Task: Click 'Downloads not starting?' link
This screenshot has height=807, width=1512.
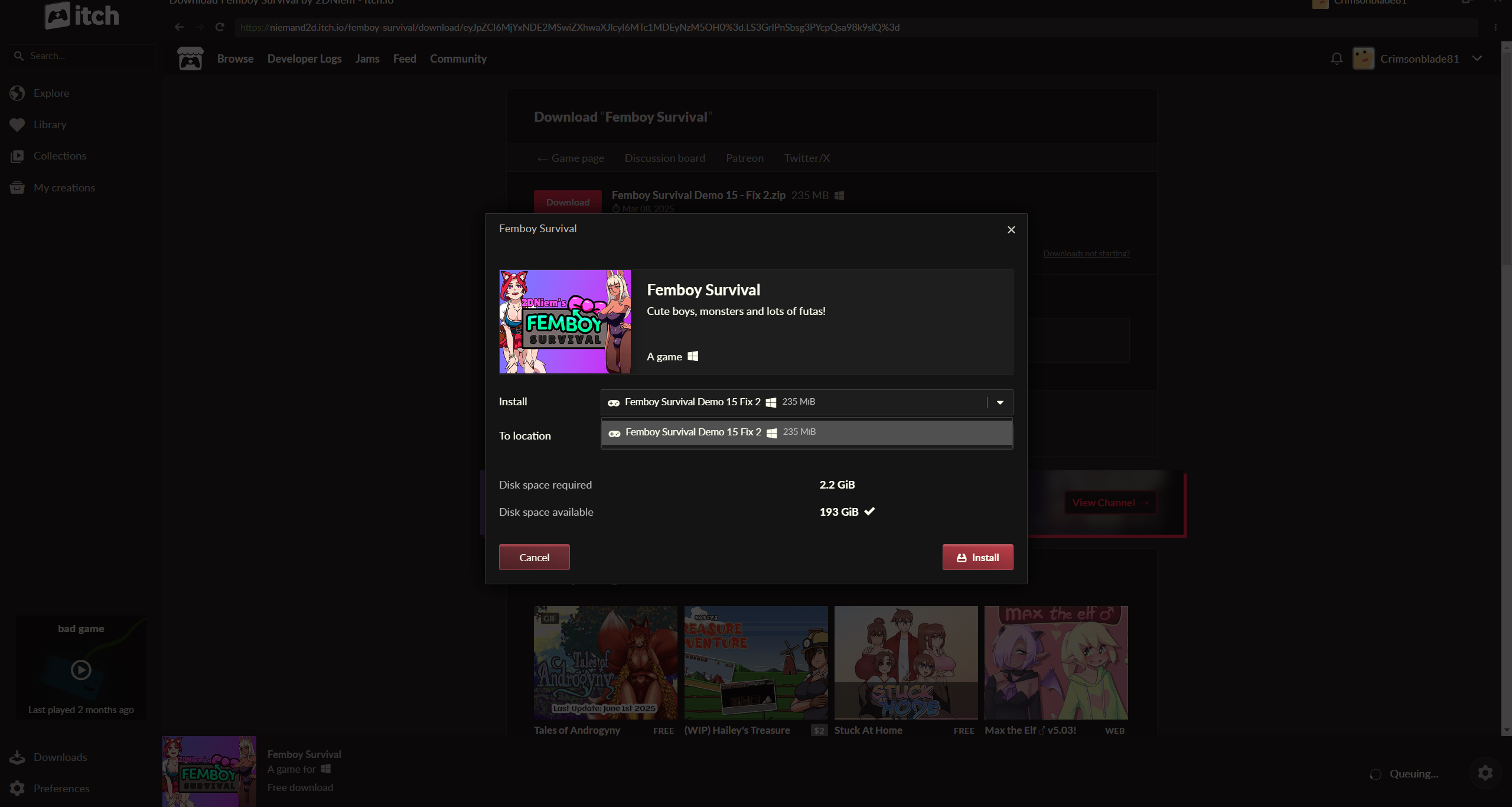Action: (1086, 253)
